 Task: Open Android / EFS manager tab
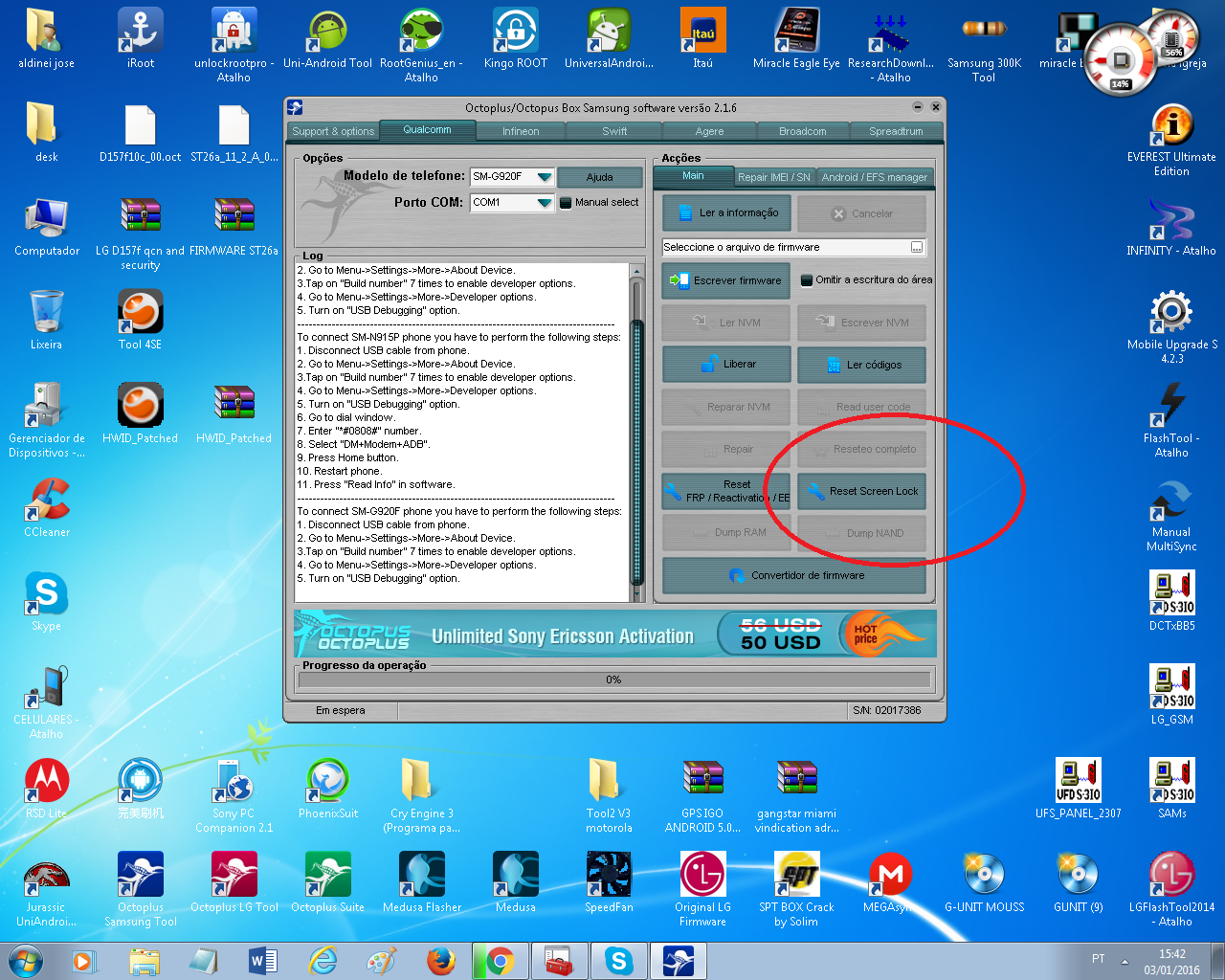pyautogui.click(x=874, y=177)
